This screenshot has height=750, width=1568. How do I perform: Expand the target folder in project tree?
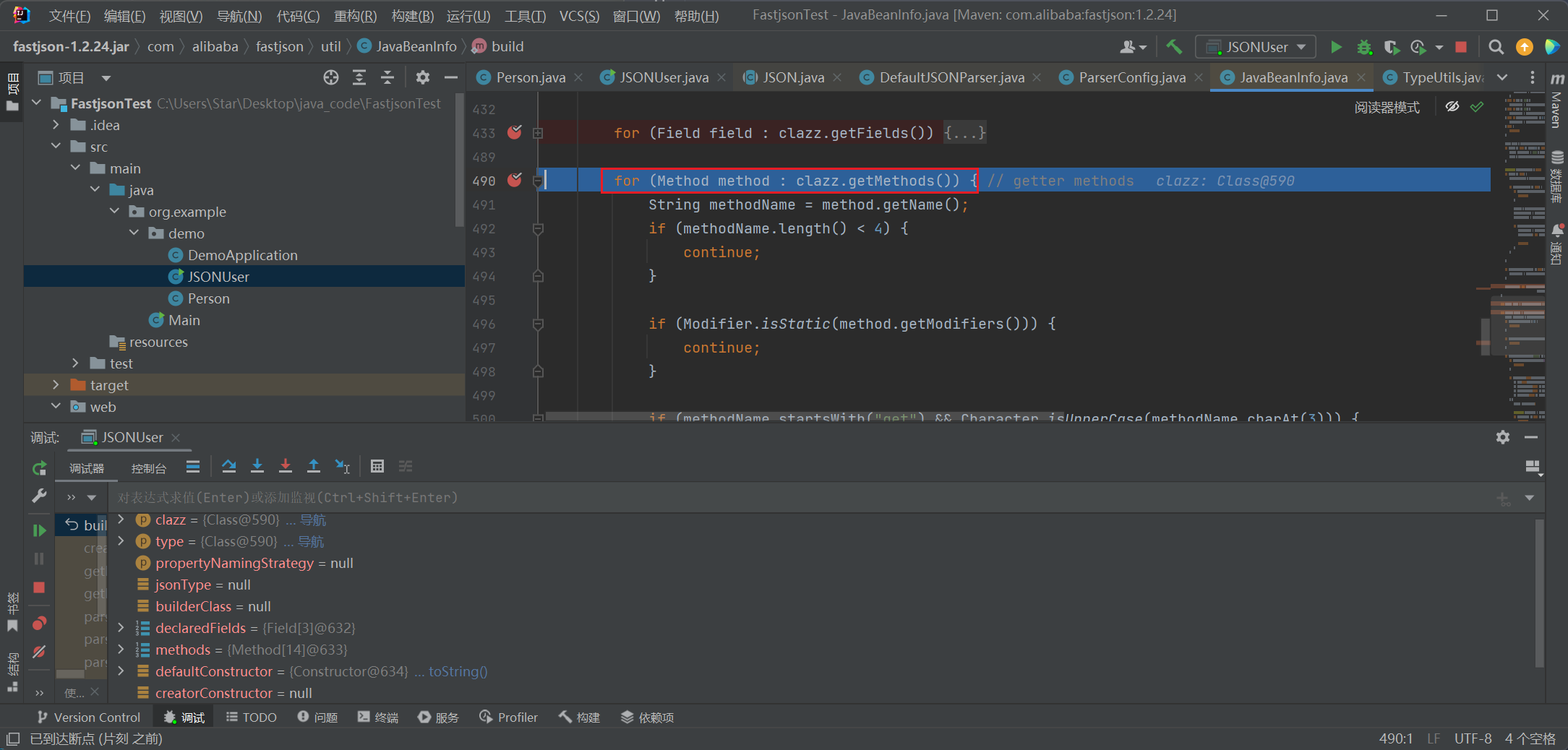coord(56,385)
